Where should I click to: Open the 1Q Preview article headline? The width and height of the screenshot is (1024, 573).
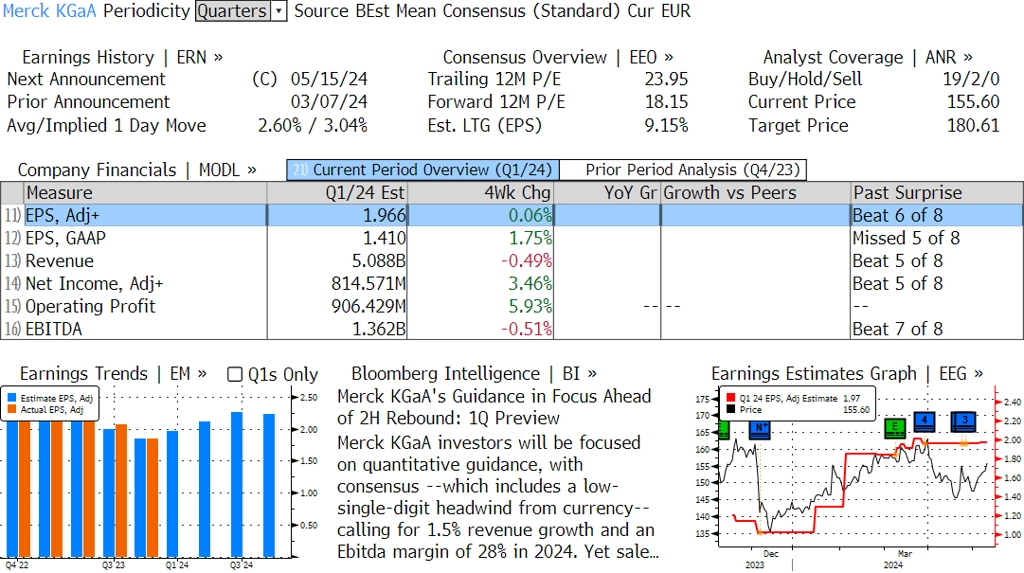tap(494, 407)
